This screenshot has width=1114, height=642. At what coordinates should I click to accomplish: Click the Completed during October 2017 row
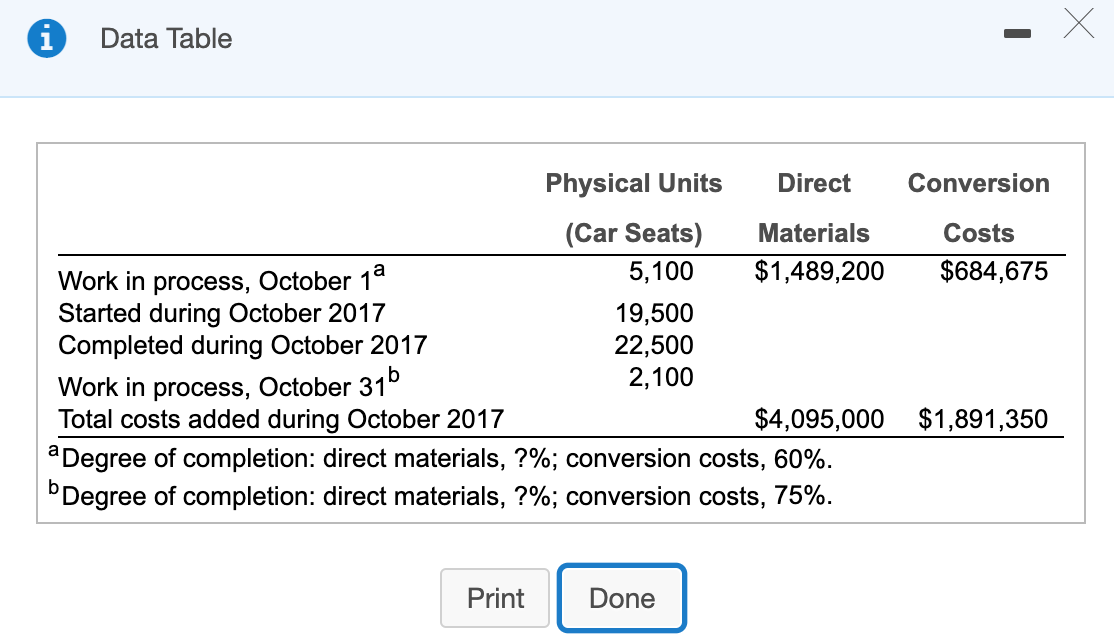(242, 345)
